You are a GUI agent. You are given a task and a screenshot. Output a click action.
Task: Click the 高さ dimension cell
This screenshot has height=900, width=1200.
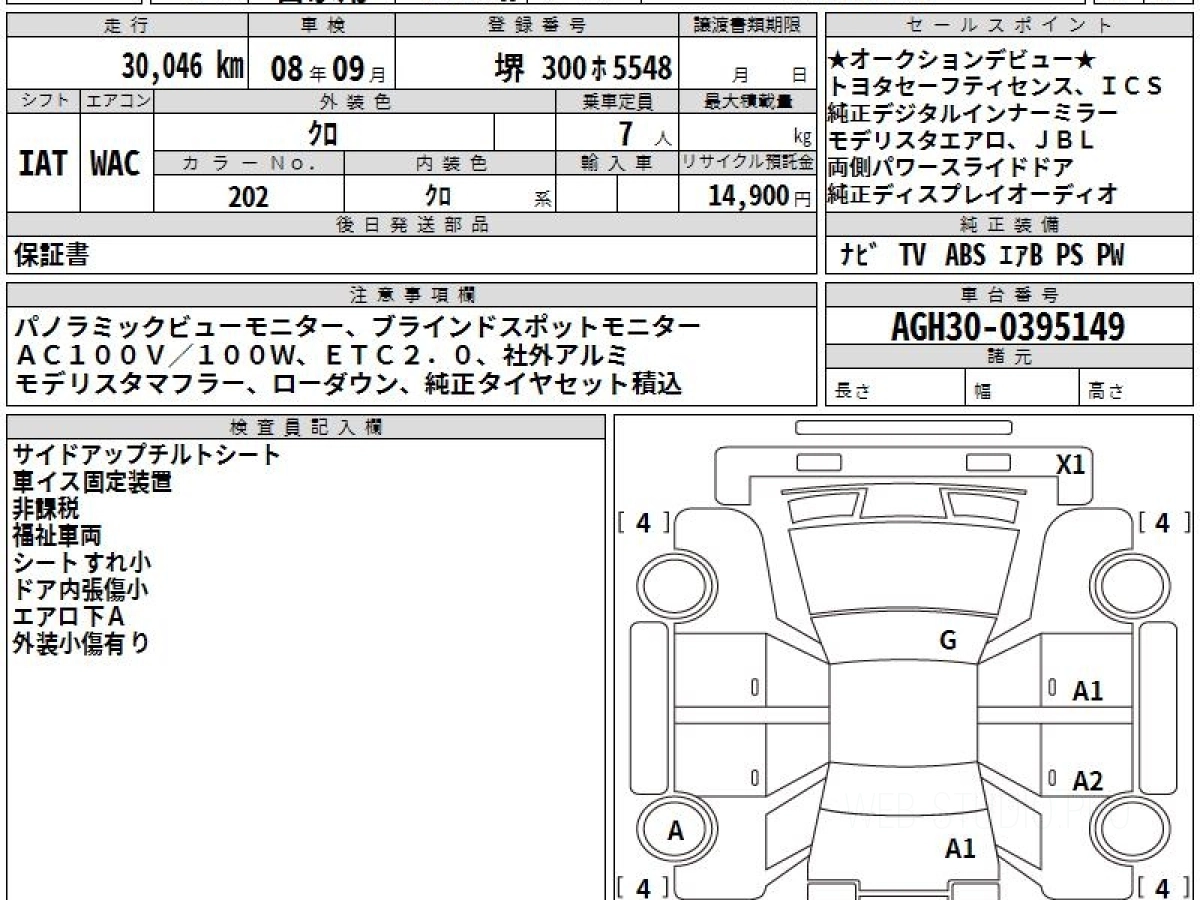(x=1136, y=388)
